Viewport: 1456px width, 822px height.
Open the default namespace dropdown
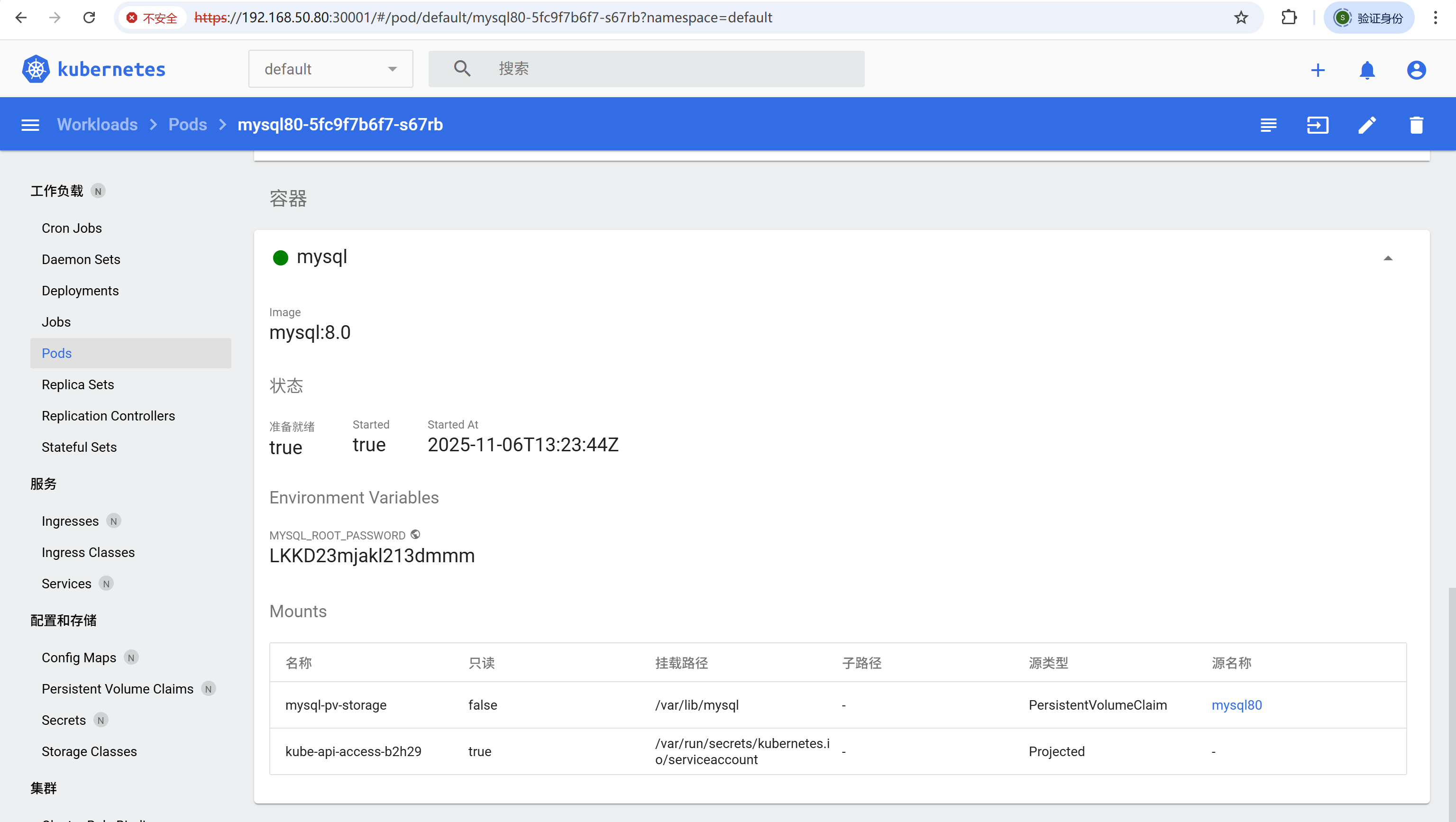pyautogui.click(x=330, y=69)
